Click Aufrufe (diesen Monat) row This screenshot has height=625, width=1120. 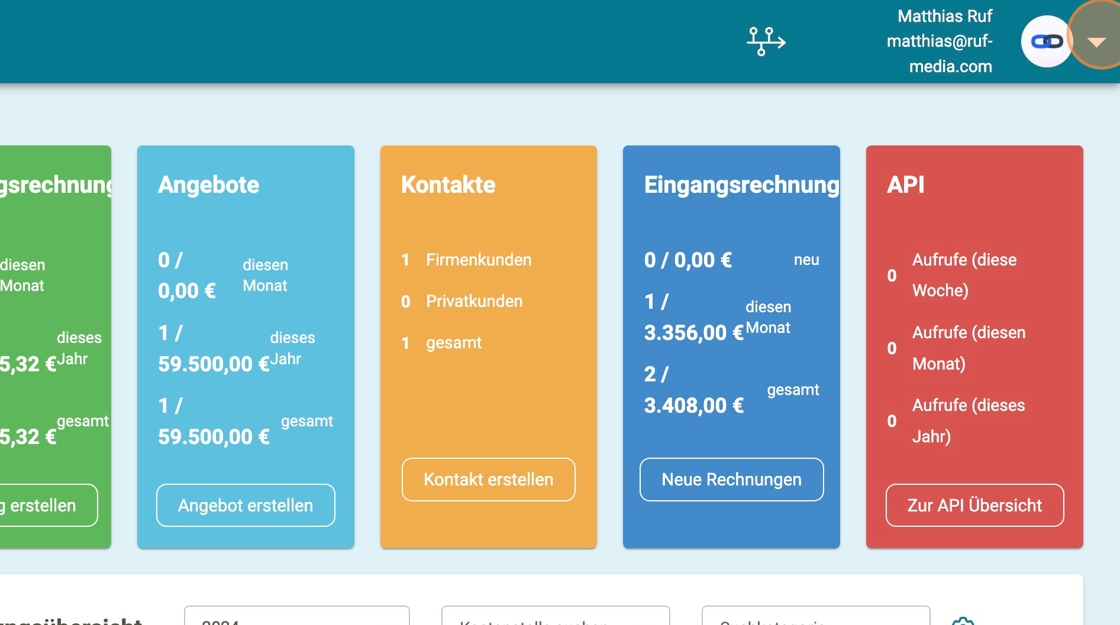point(957,348)
